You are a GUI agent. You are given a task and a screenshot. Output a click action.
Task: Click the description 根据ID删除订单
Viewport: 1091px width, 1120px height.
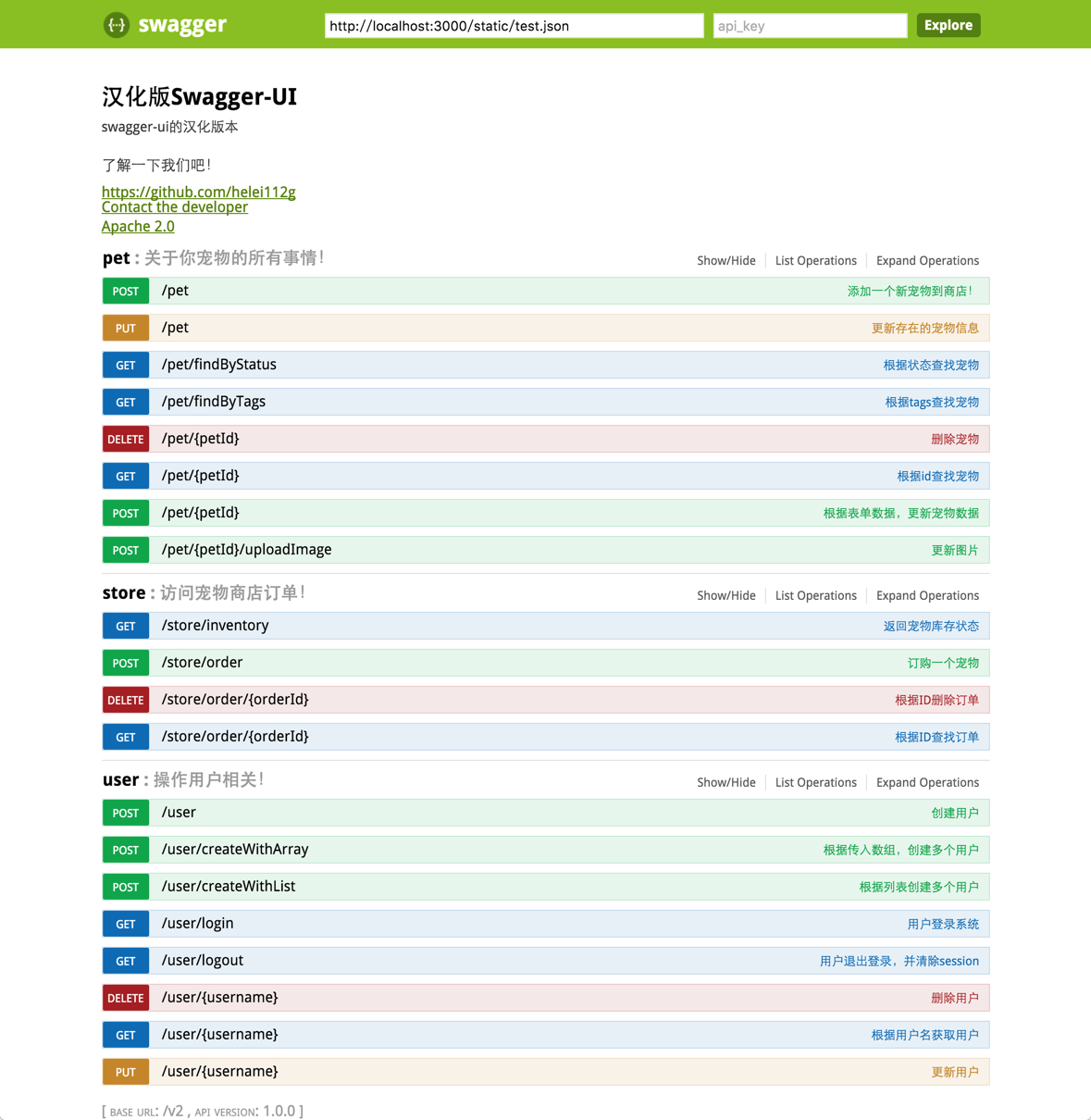point(936,700)
